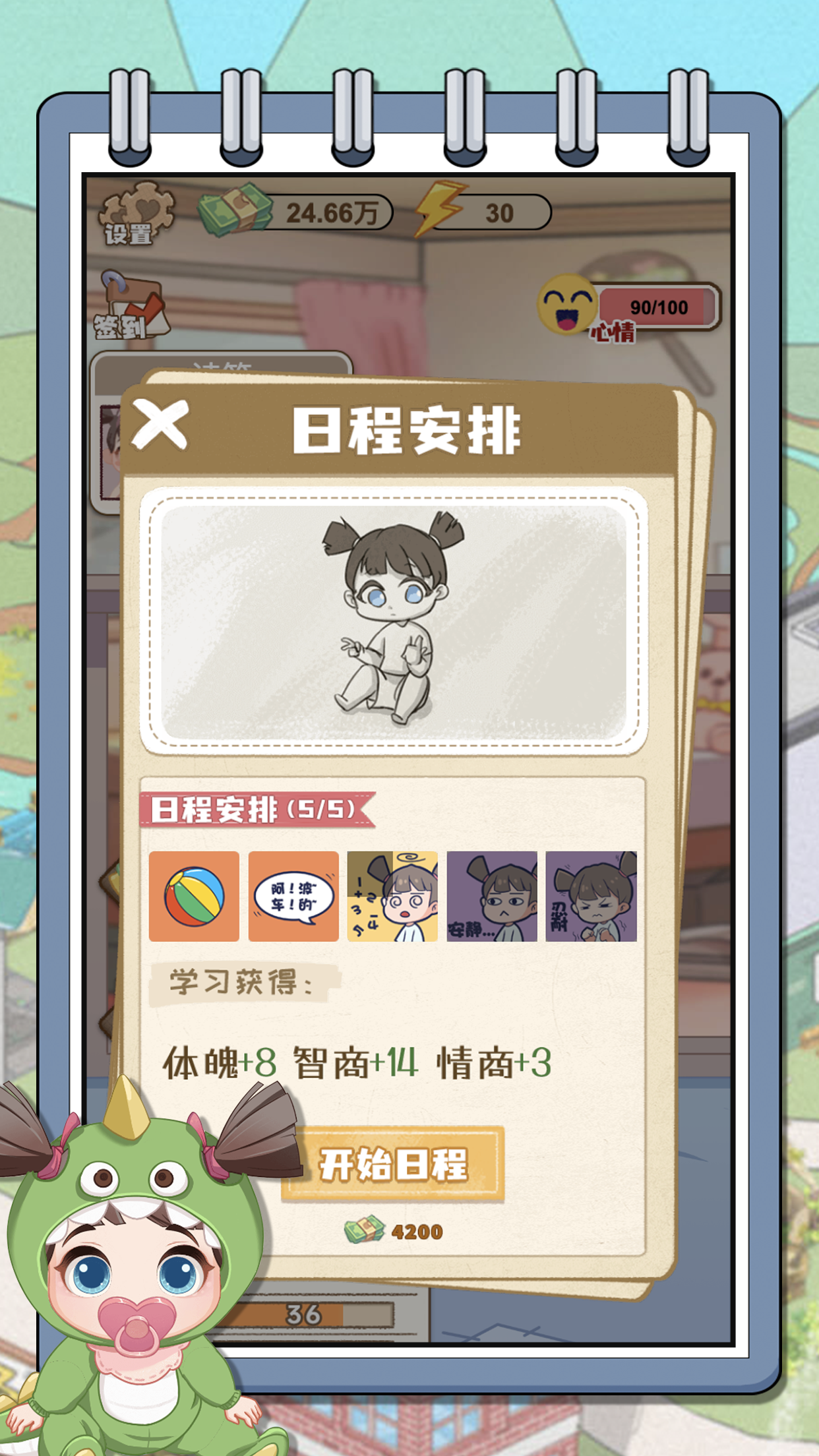Image resolution: width=819 pixels, height=1456 pixels.
Task: Tap the 日程安排 (5/5) ribbon label
Action: pyautogui.click(x=257, y=809)
